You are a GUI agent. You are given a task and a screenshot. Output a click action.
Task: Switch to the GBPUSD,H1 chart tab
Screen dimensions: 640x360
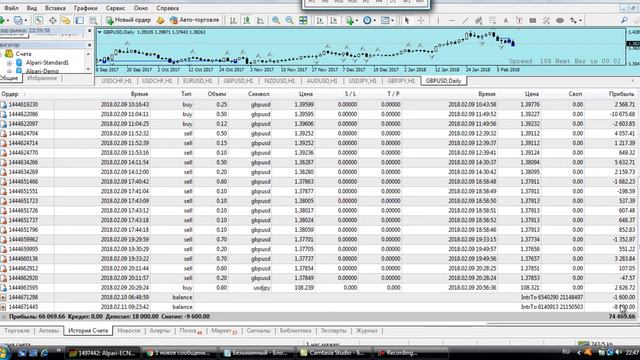tap(238, 81)
